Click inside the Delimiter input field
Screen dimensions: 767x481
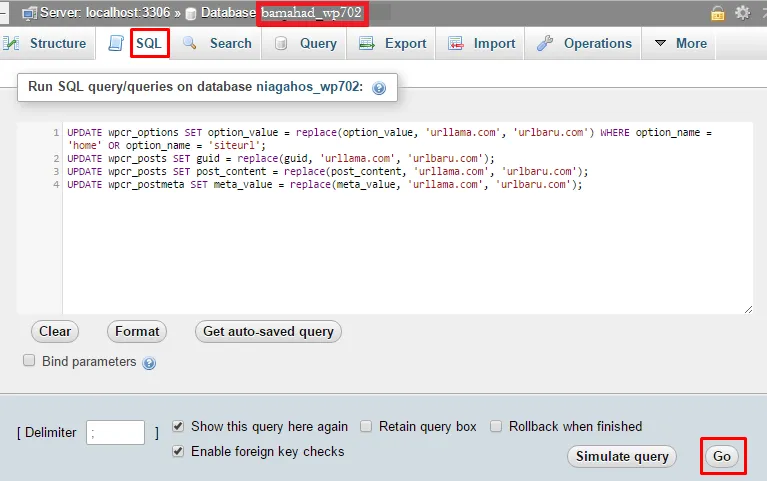point(115,433)
